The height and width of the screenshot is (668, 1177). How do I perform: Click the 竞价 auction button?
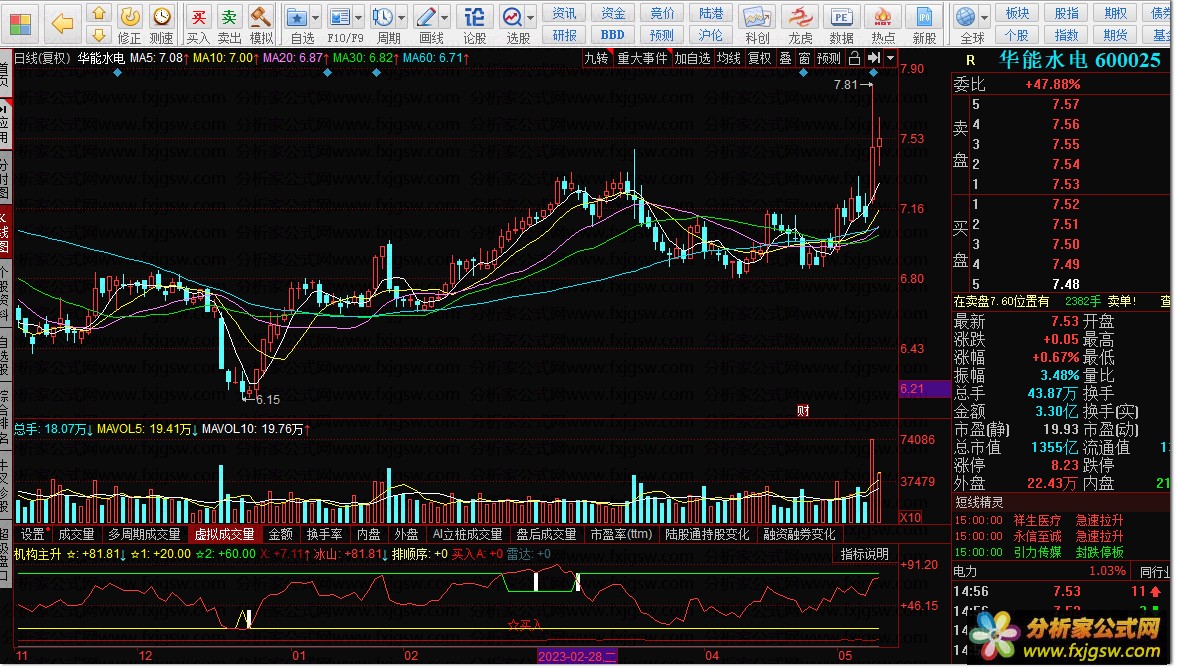(662, 14)
